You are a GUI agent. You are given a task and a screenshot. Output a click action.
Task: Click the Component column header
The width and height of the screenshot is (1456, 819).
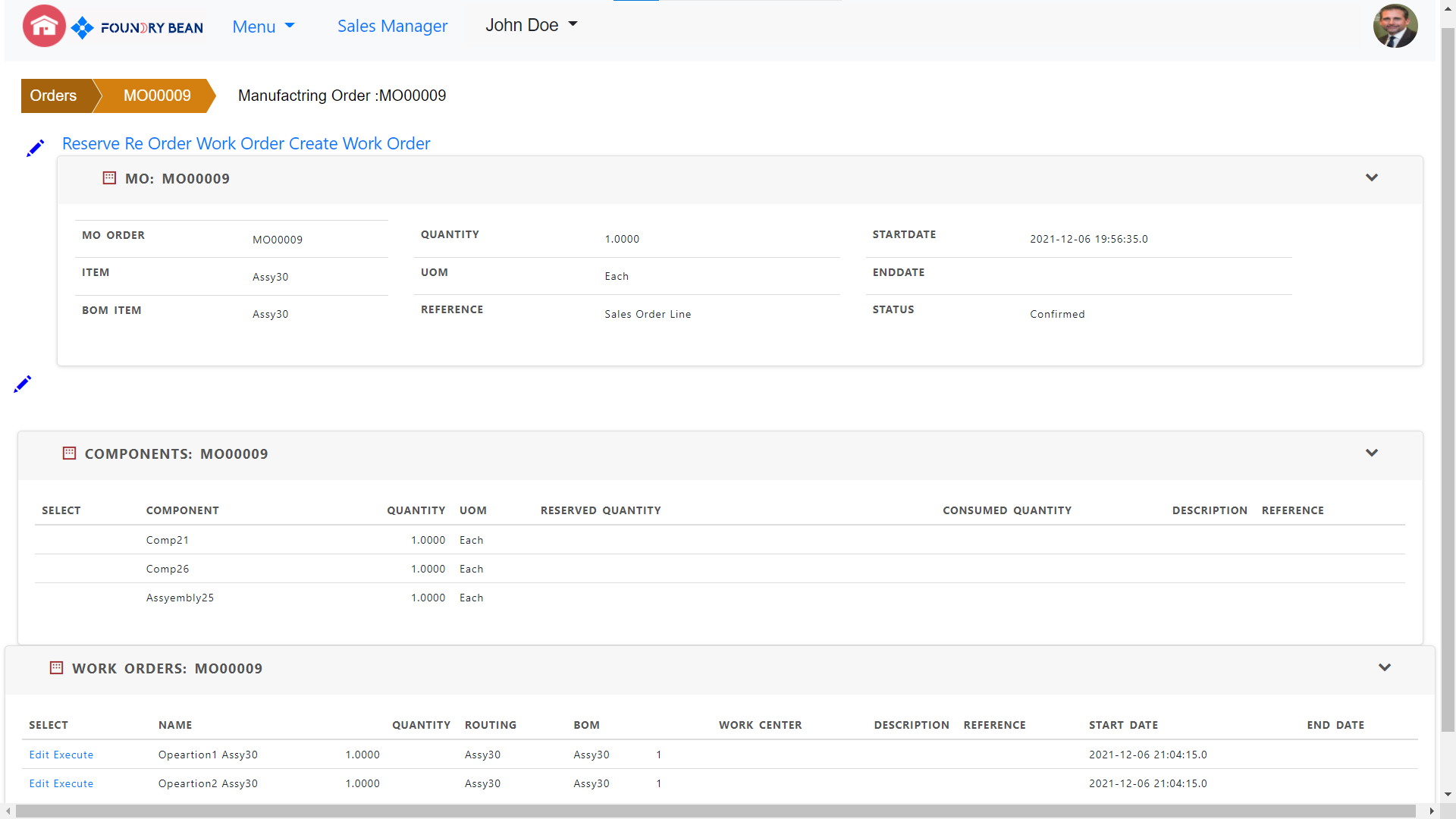183,510
